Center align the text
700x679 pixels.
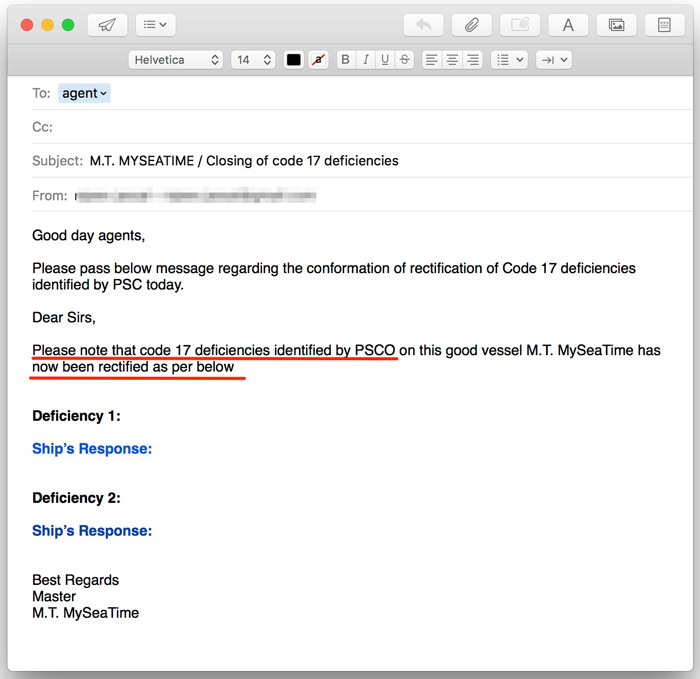coord(452,60)
